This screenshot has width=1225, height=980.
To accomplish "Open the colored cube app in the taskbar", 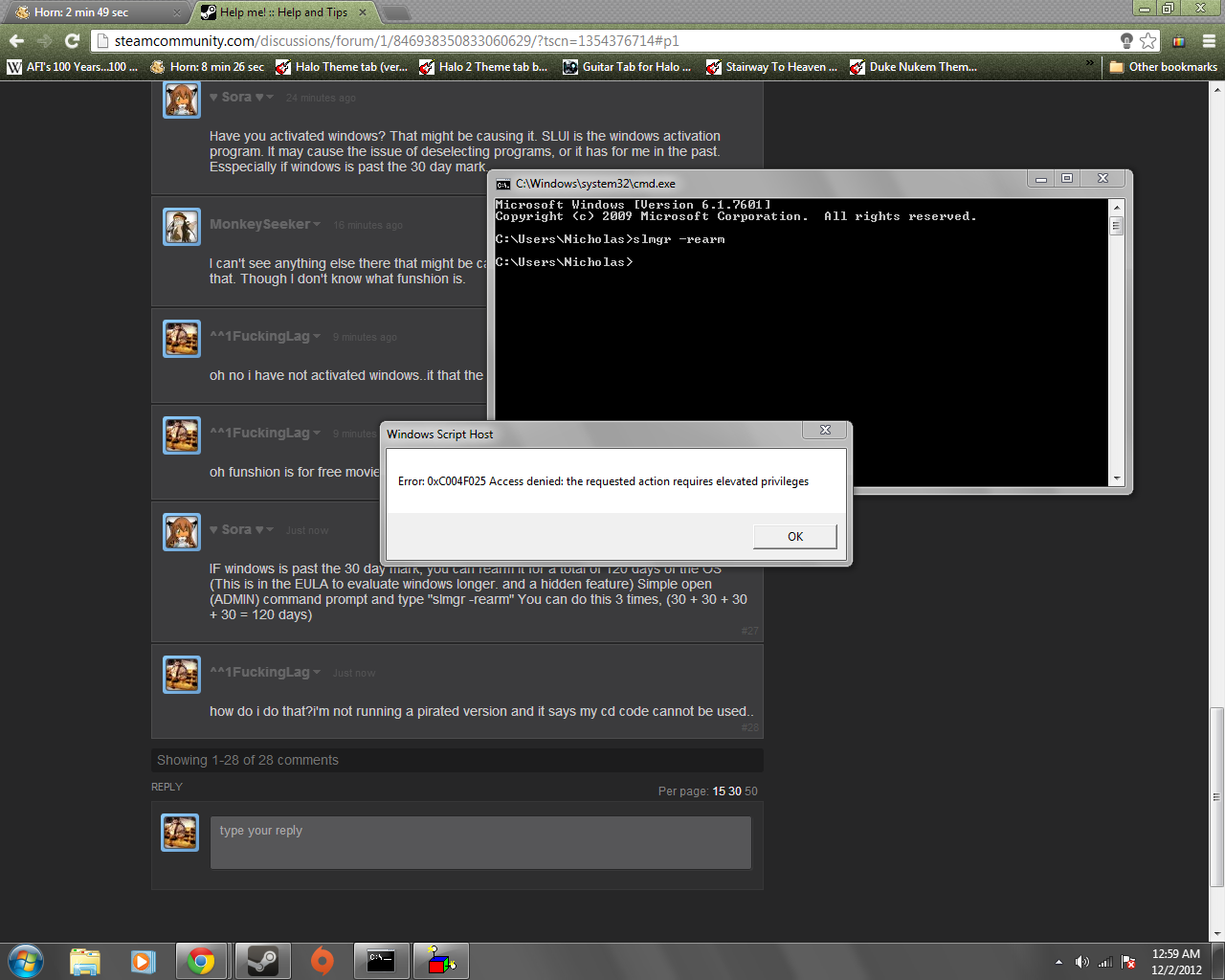I will click(441, 961).
